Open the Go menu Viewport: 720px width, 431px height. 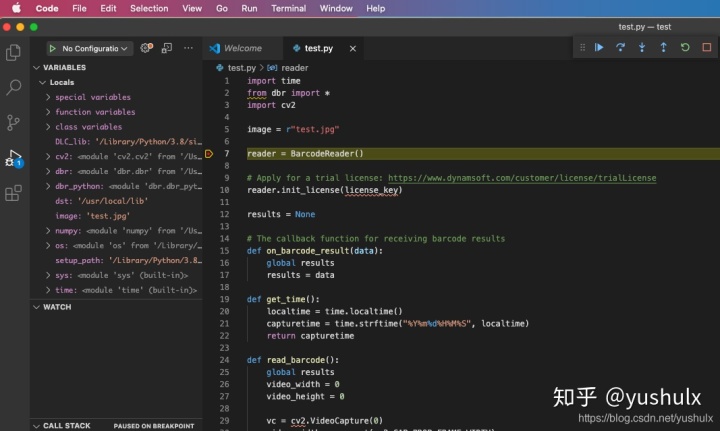click(221, 8)
